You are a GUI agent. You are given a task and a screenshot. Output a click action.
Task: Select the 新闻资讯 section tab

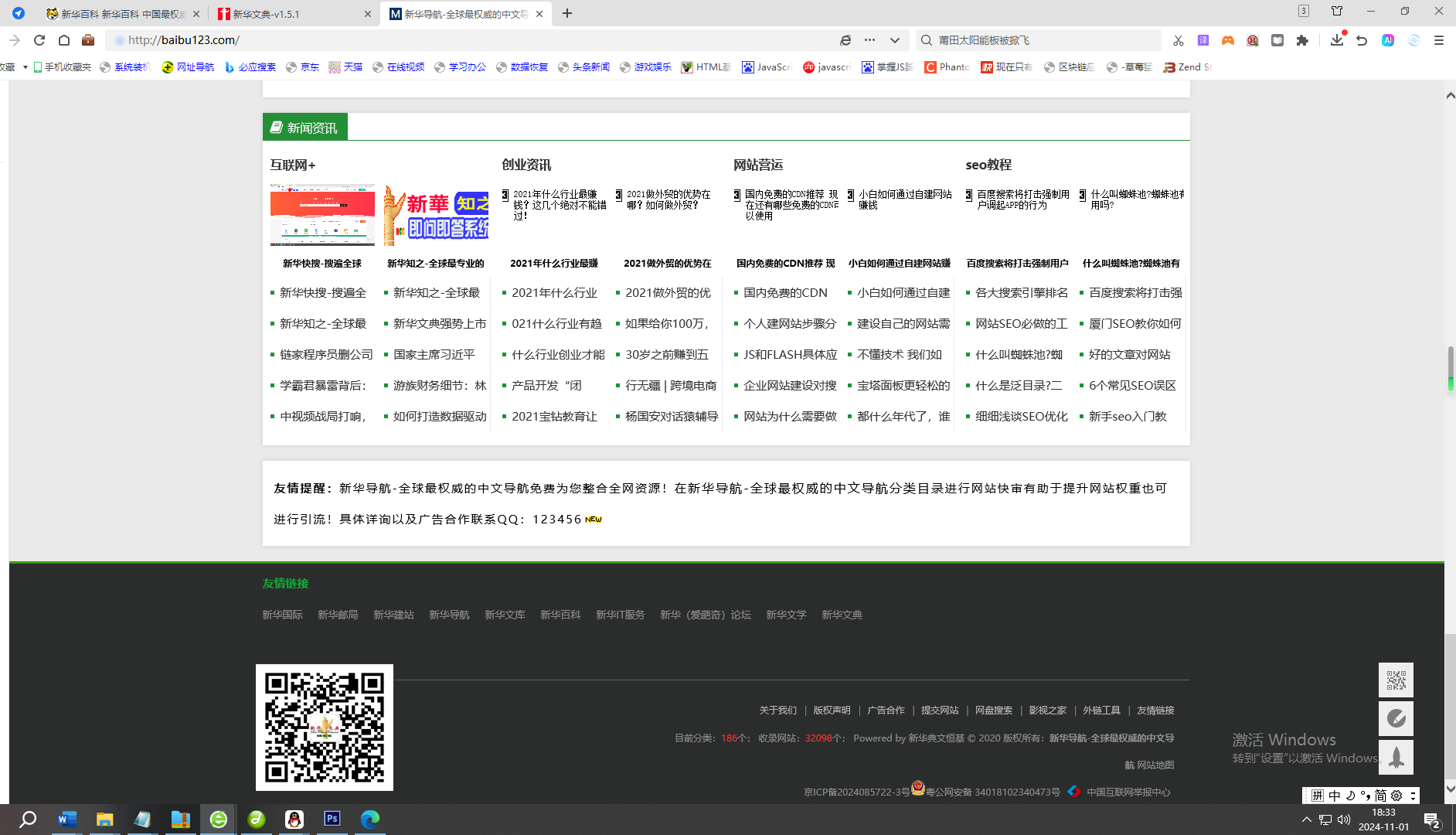coord(304,128)
